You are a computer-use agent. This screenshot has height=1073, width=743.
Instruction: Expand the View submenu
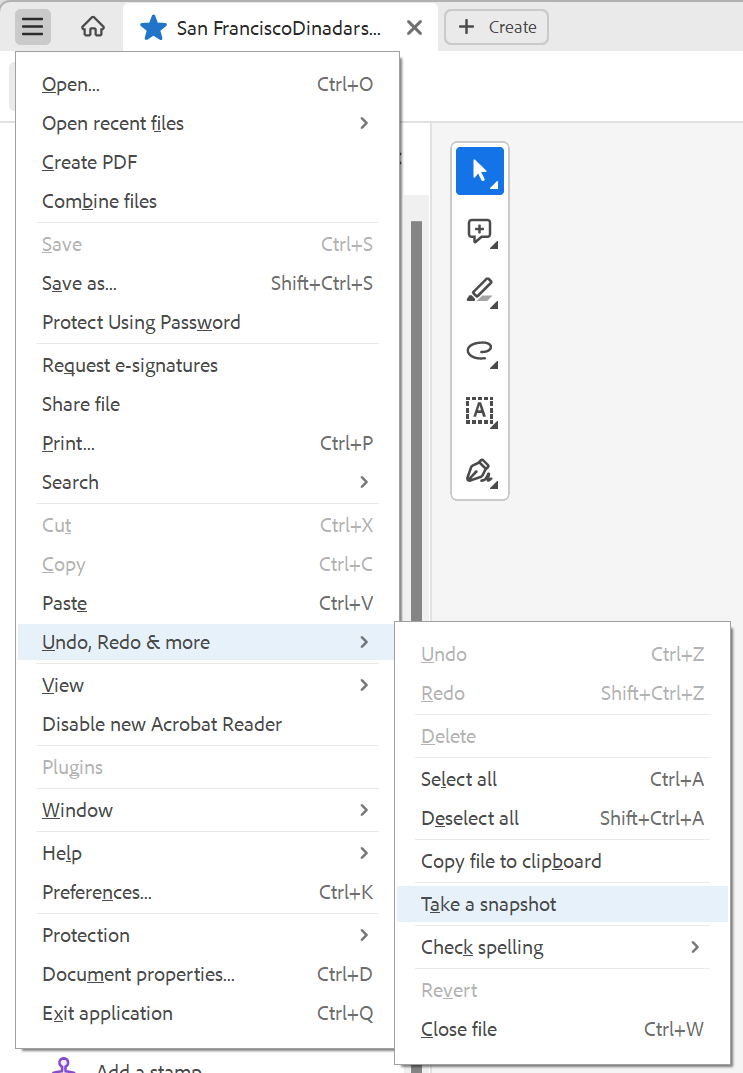(62, 685)
